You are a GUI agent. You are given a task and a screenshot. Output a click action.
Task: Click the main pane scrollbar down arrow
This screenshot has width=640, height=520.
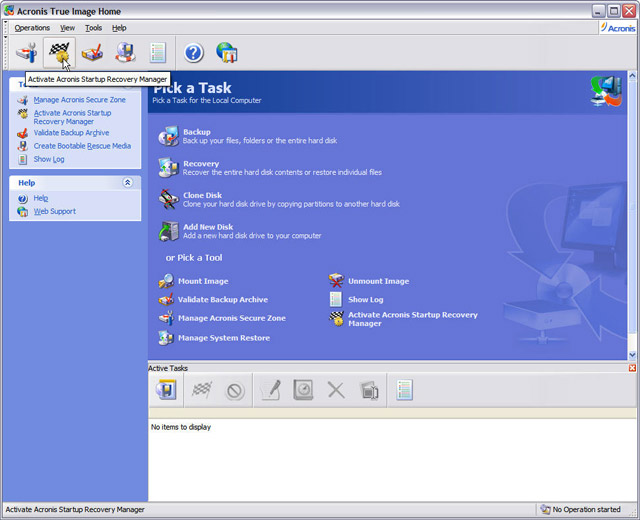[x=632, y=355]
